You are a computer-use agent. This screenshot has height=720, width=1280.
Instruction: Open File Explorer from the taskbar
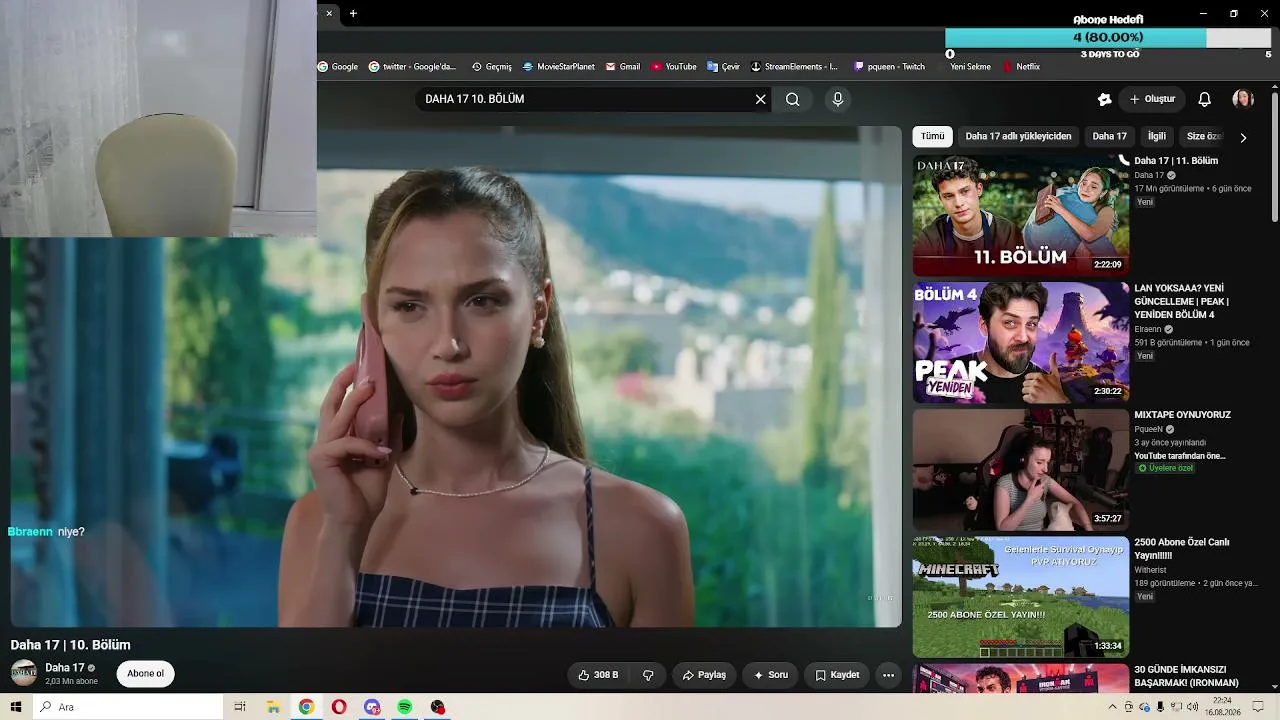click(x=273, y=707)
